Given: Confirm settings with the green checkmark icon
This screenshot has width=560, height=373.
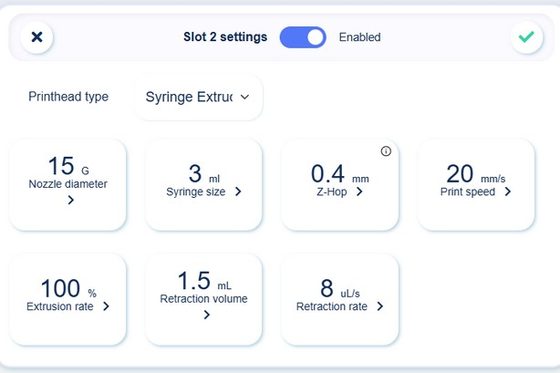Looking at the screenshot, I should point(526,37).
